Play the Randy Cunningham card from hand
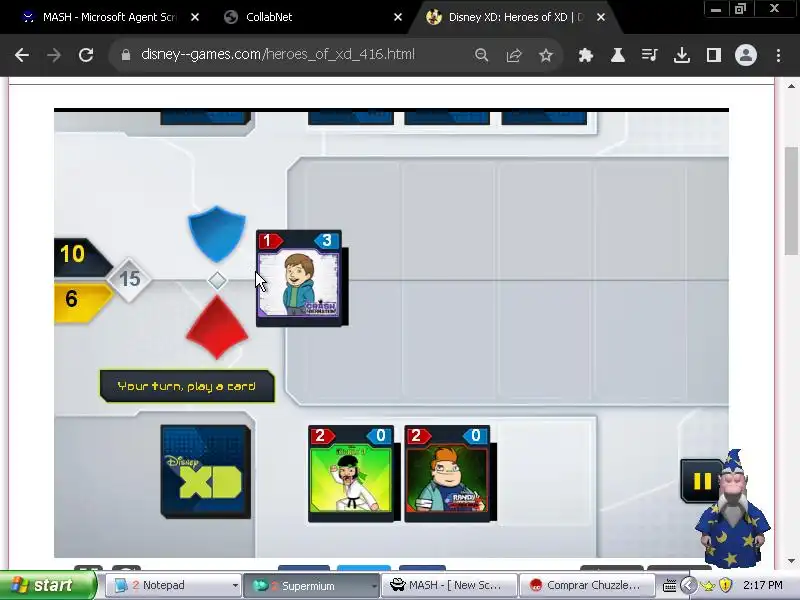The height and width of the screenshot is (600, 800). (447, 473)
